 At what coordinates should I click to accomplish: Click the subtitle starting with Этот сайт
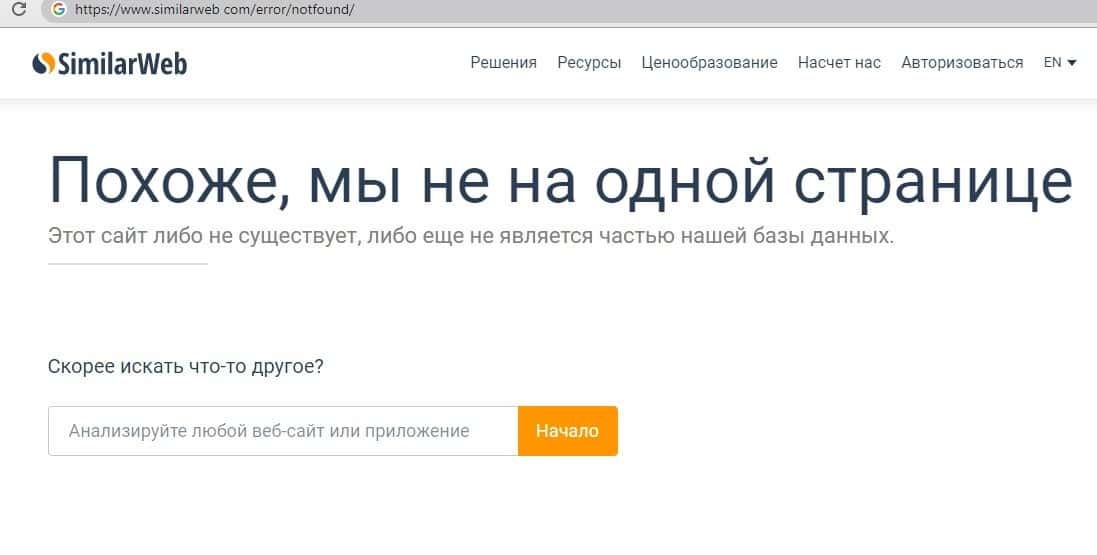tap(470, 237)
